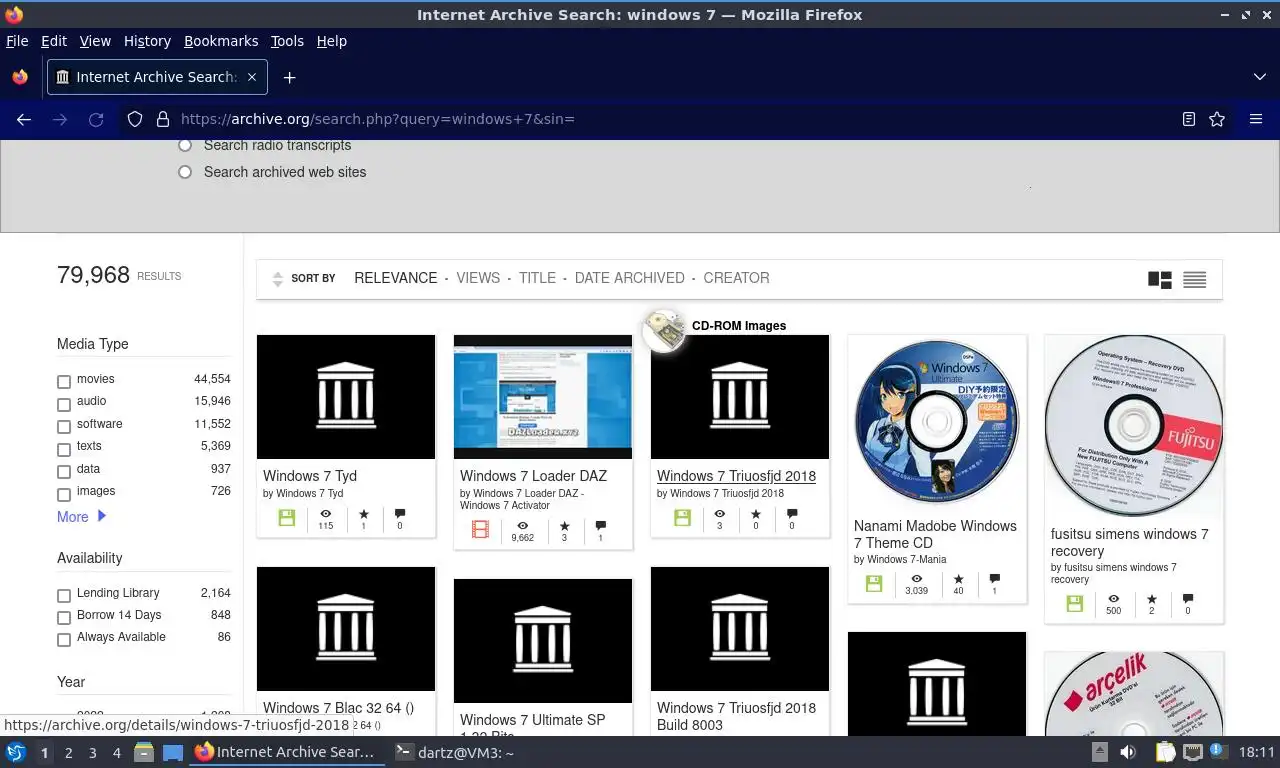The image size is (1280, 768).
Task: Sort results by TITLE
Action: coord(537,278)
